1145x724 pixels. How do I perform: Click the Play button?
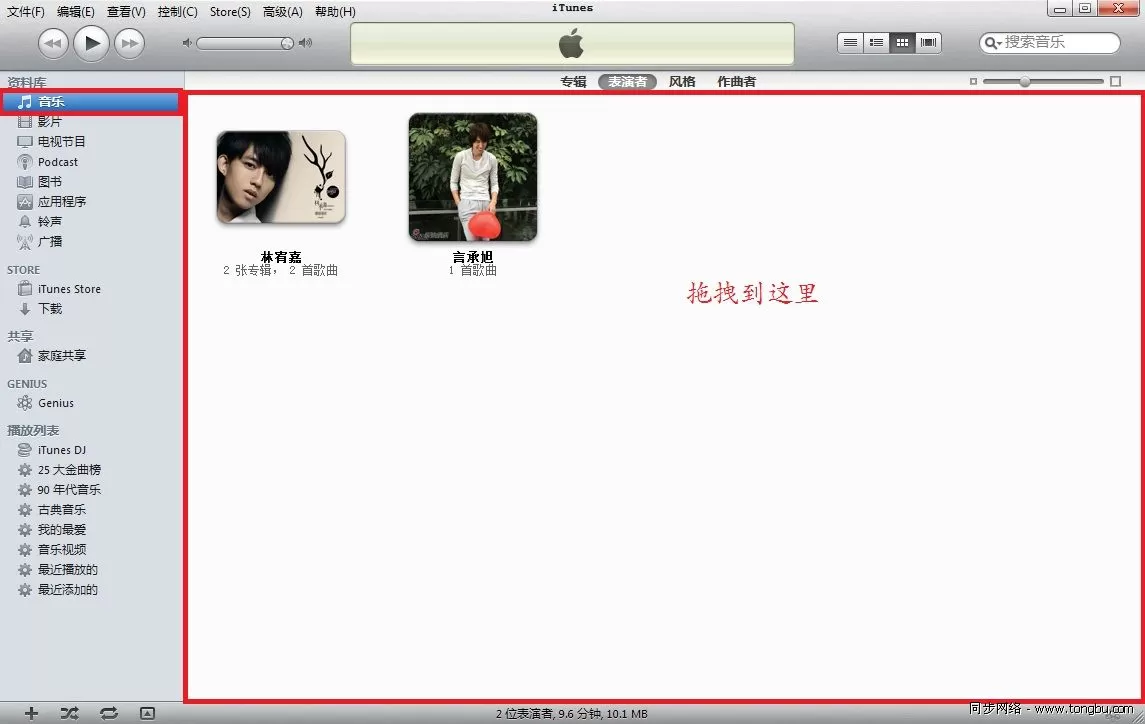click(x=91, y=42)
